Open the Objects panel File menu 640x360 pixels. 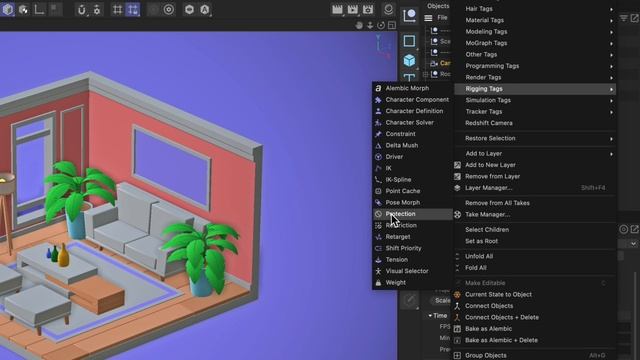tap(442, 18)
